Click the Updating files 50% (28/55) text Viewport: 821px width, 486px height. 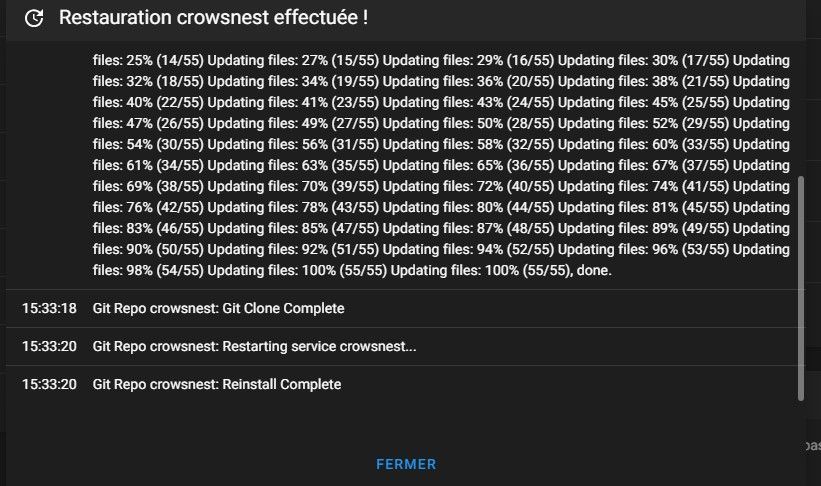[x=468, y=124]
